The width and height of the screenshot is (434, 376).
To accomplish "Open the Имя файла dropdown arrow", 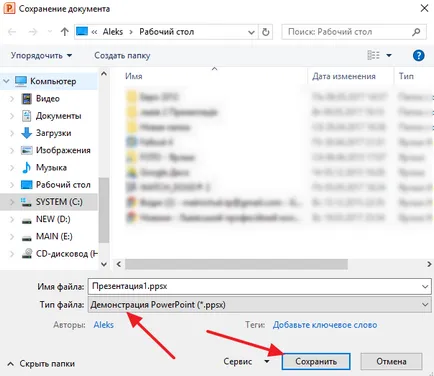I will tap(425, 287).
